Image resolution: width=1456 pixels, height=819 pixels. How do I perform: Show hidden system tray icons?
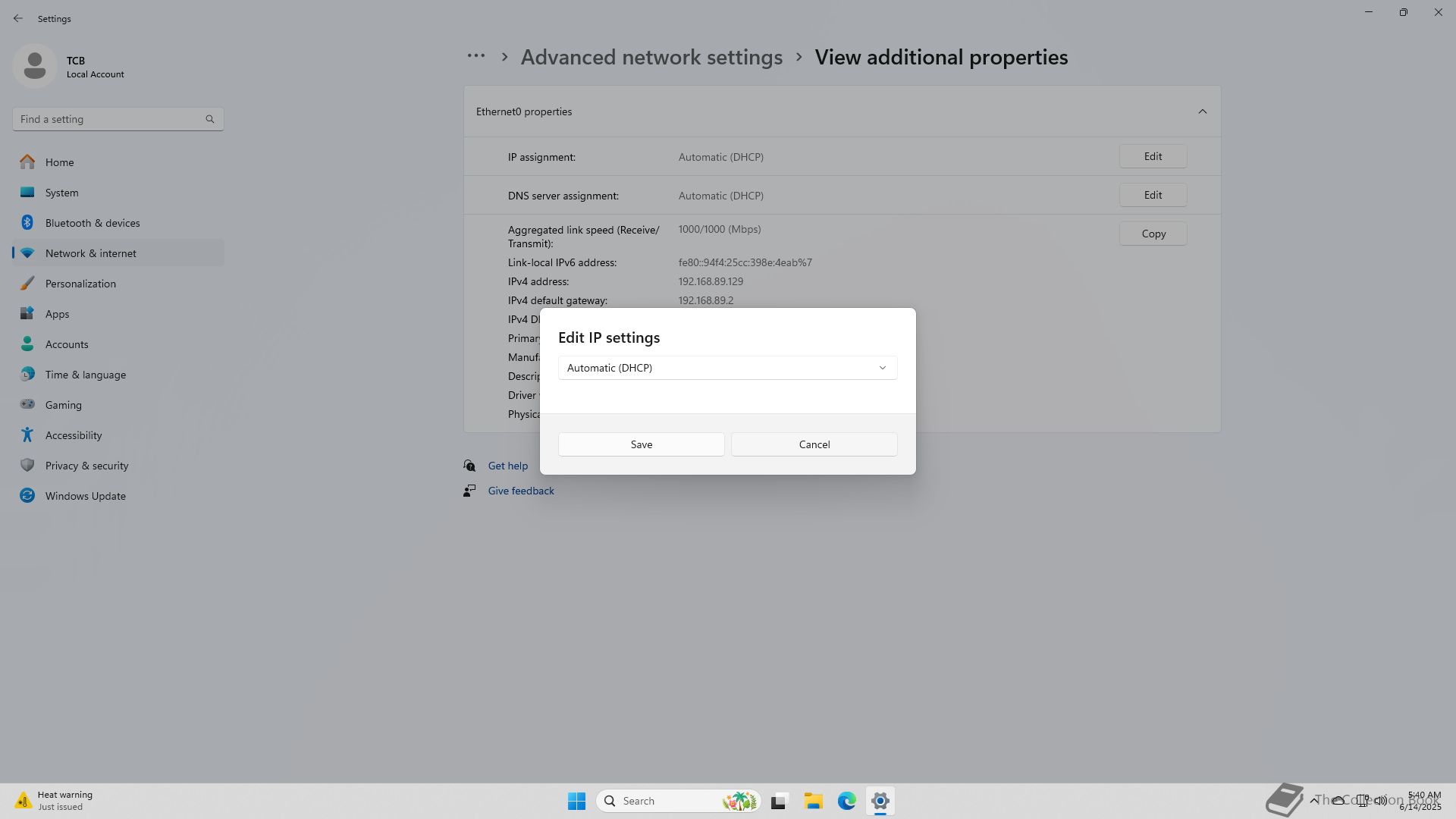[1313, 800]
